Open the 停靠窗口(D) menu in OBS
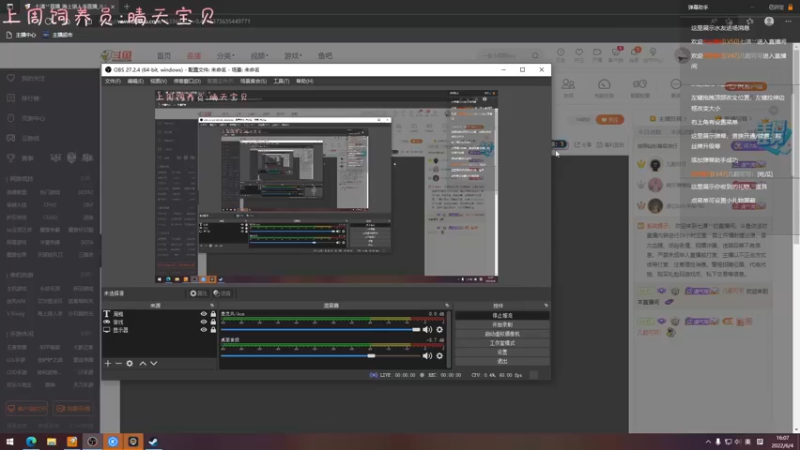 click(187, 81)
